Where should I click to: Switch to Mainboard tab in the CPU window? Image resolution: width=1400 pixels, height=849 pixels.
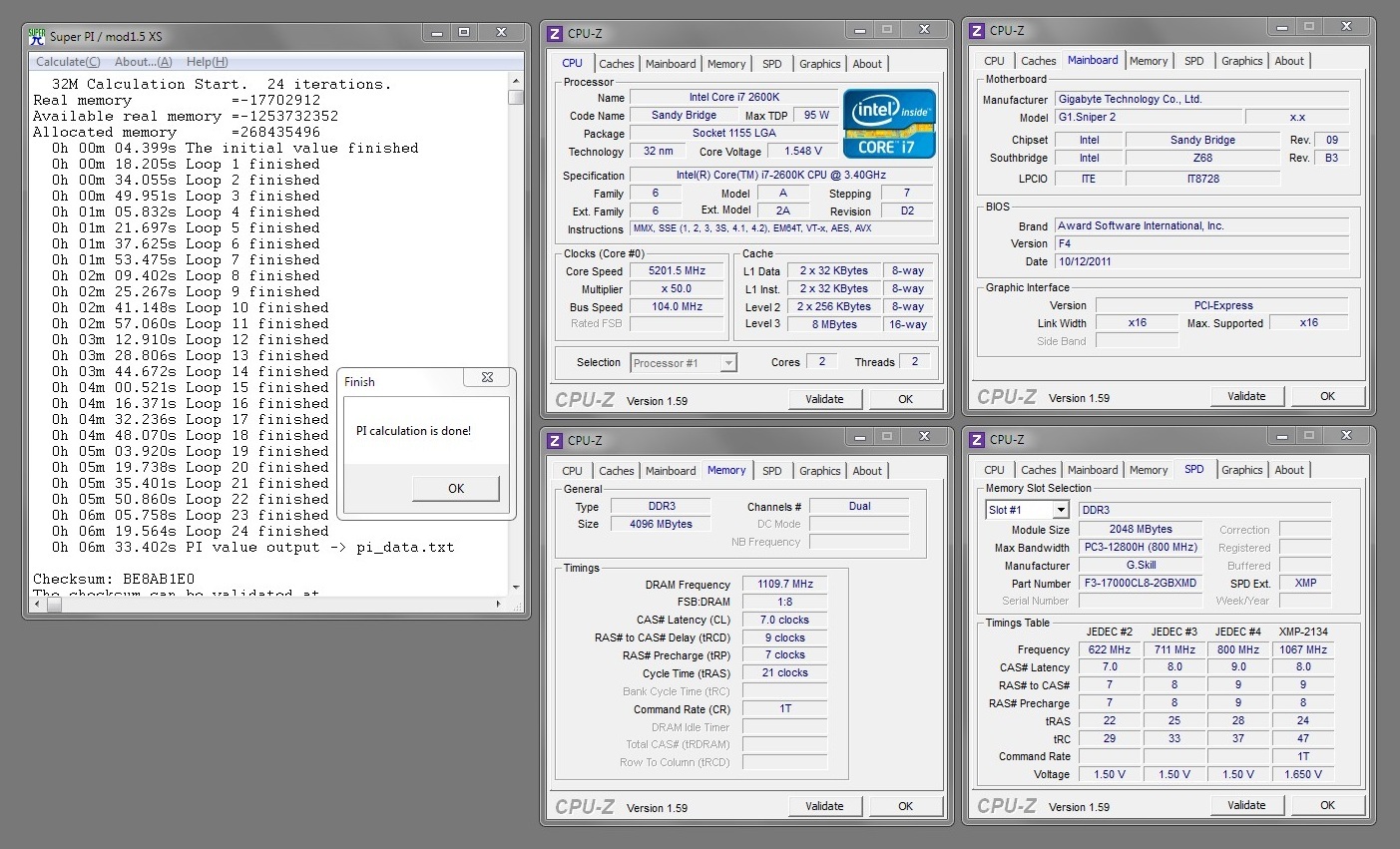671,64
